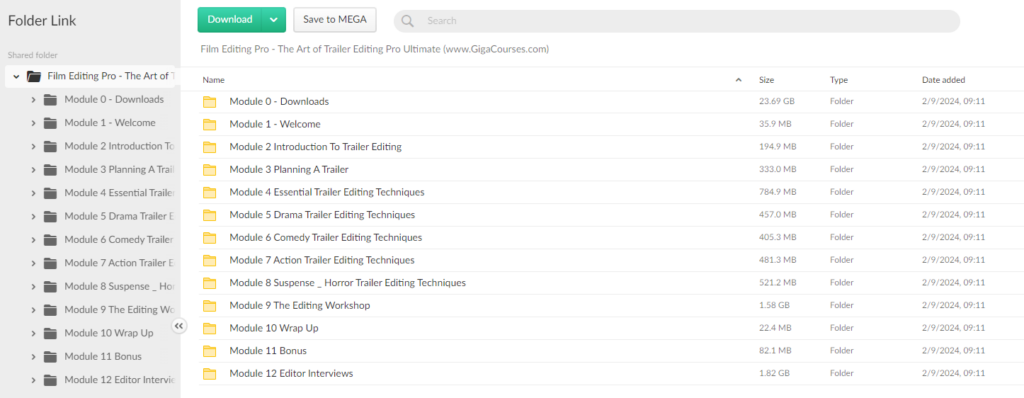Click the '521.2 MB' size value

[777, 283]
